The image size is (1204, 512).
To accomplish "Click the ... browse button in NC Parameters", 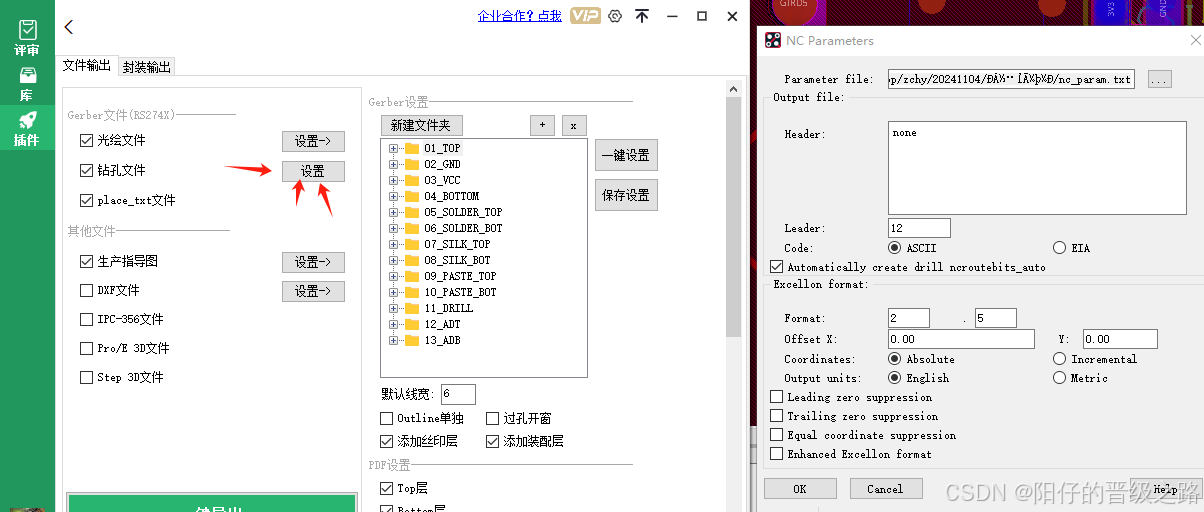I will tap(1159, 79).
